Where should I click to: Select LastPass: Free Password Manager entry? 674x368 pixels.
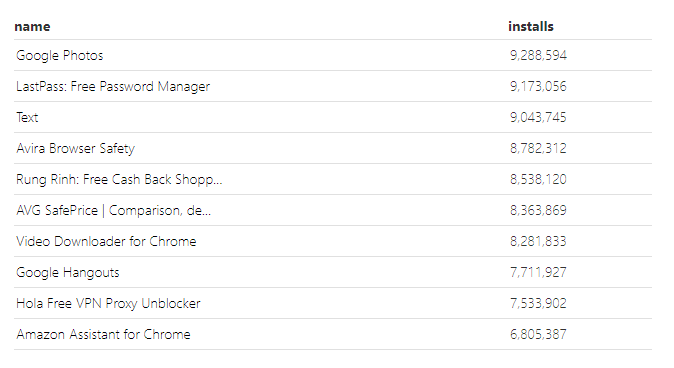[113, 86]
